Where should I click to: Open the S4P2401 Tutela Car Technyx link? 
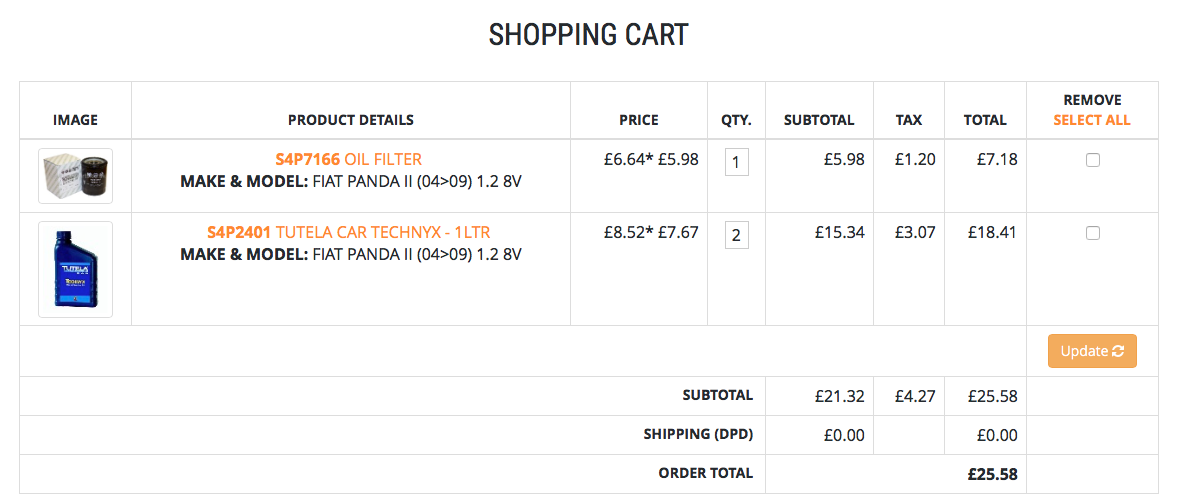[x=349, y=233]
